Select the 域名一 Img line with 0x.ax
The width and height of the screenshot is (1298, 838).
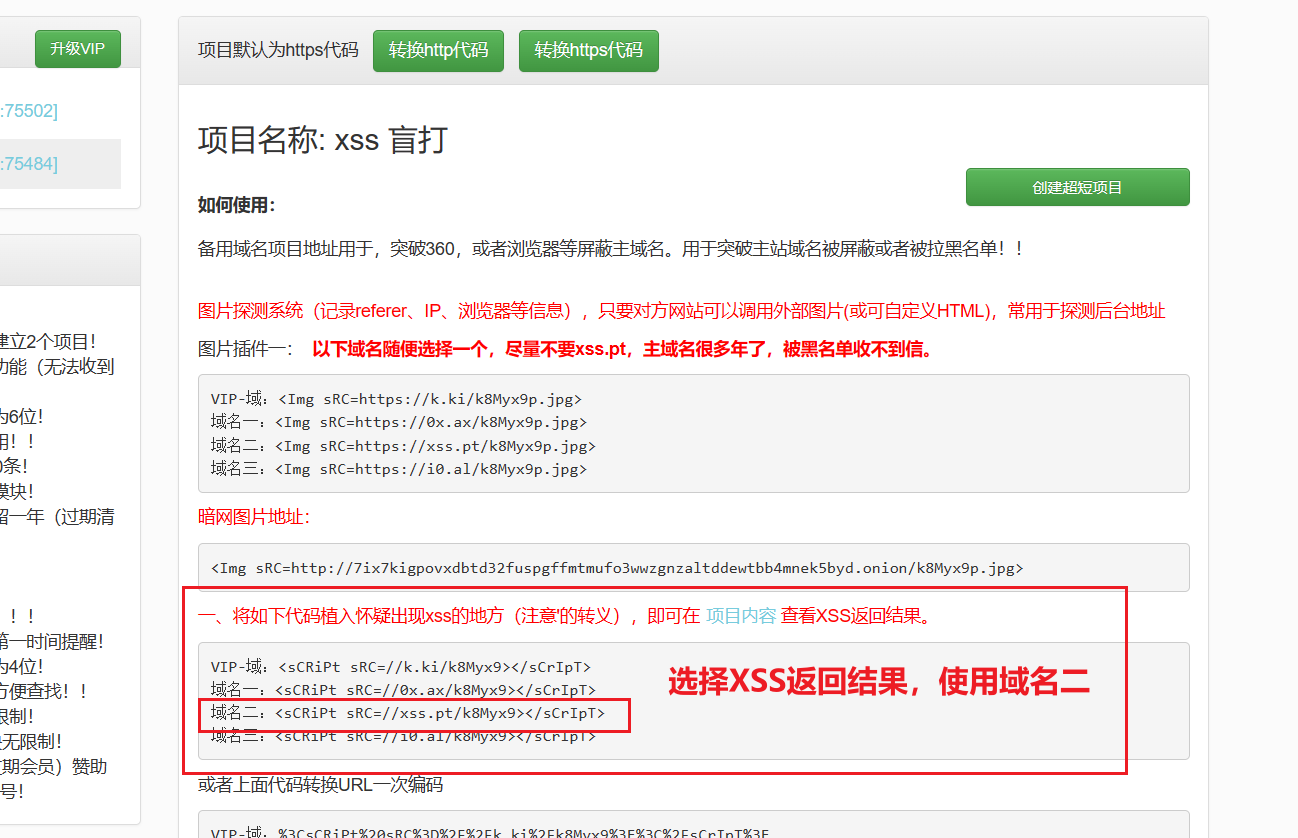pos(399,422)
